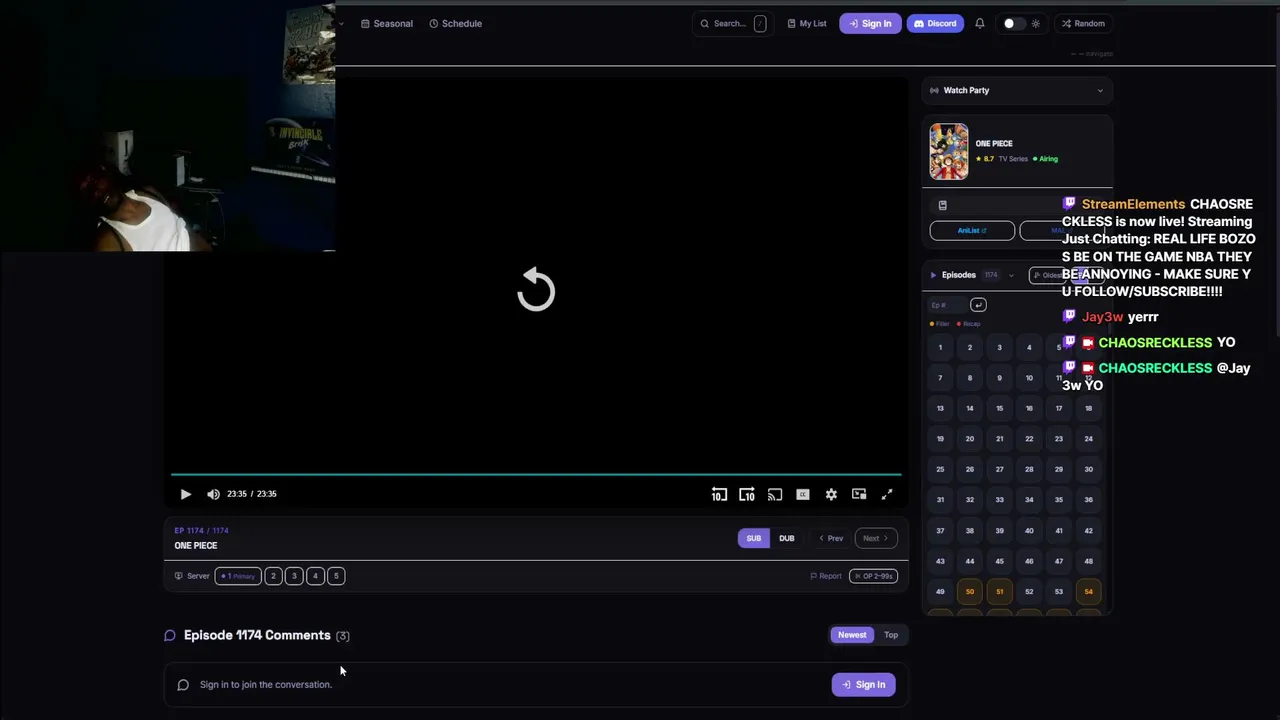
Task: Toggle dark/light theme switch
Action: [1014, 23]
